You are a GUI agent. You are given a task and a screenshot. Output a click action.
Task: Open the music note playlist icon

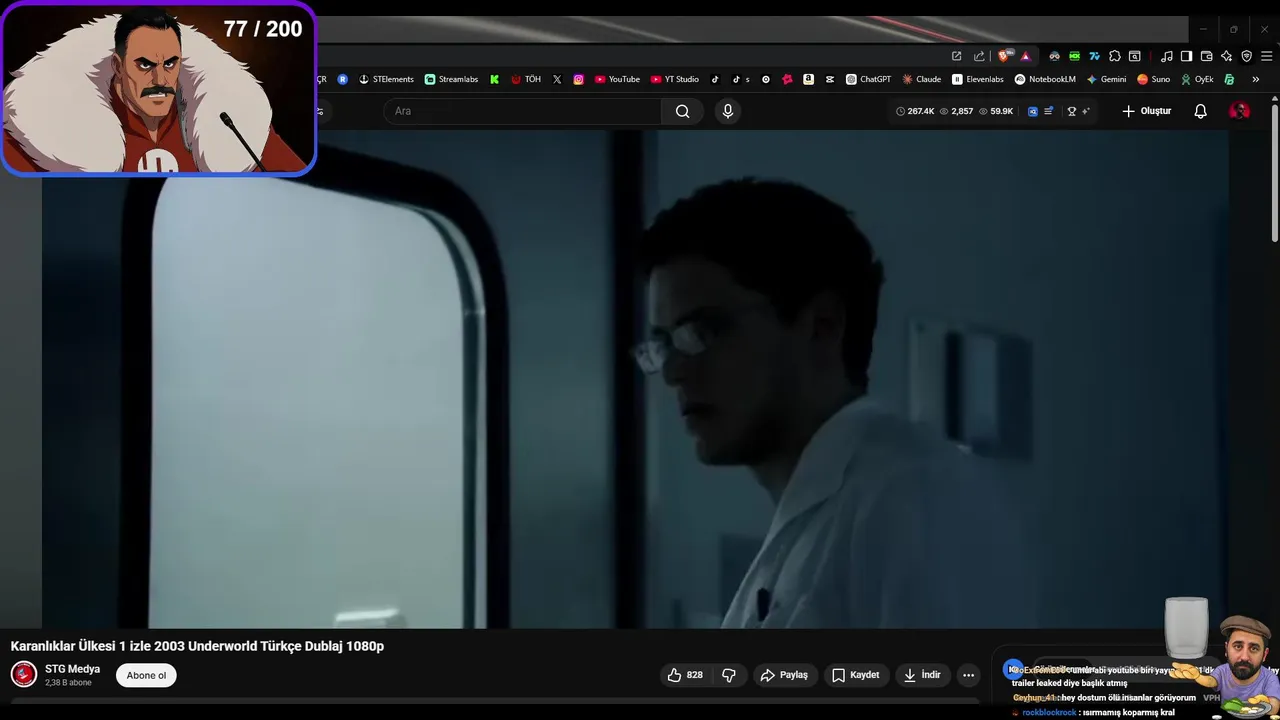(x=1166, y=56)
